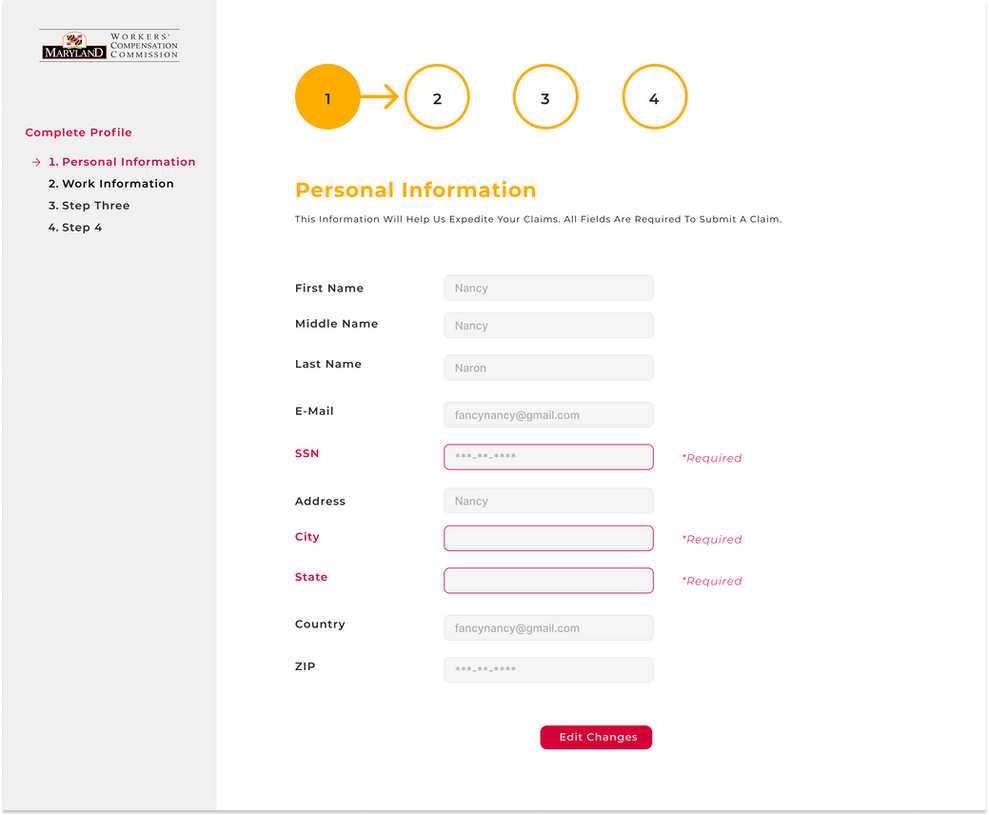Select step 1 circle in progress indicator
989x815 pixels.
(x=327, y=97)
